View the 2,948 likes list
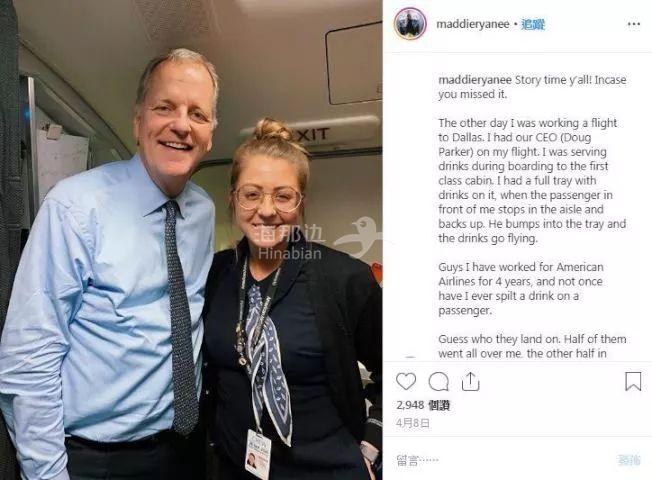The width and height of the screenshot is (652, 480). [x=423, y=405]
